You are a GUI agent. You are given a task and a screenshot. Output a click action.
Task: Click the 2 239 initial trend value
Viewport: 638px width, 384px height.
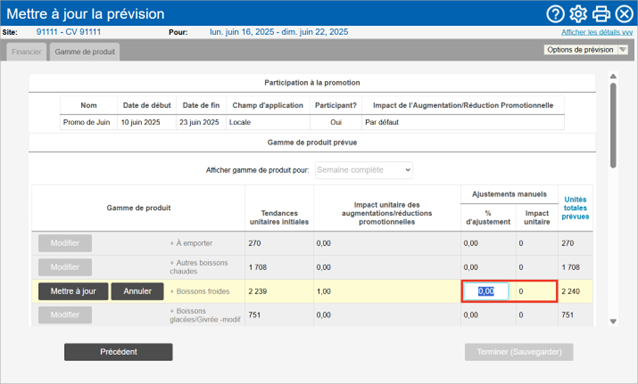[x=258, y=291]
